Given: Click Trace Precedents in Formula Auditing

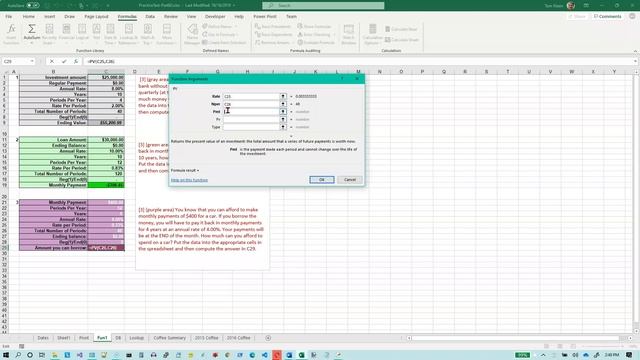Looking at the screenshot, I should tap(273, 27).
